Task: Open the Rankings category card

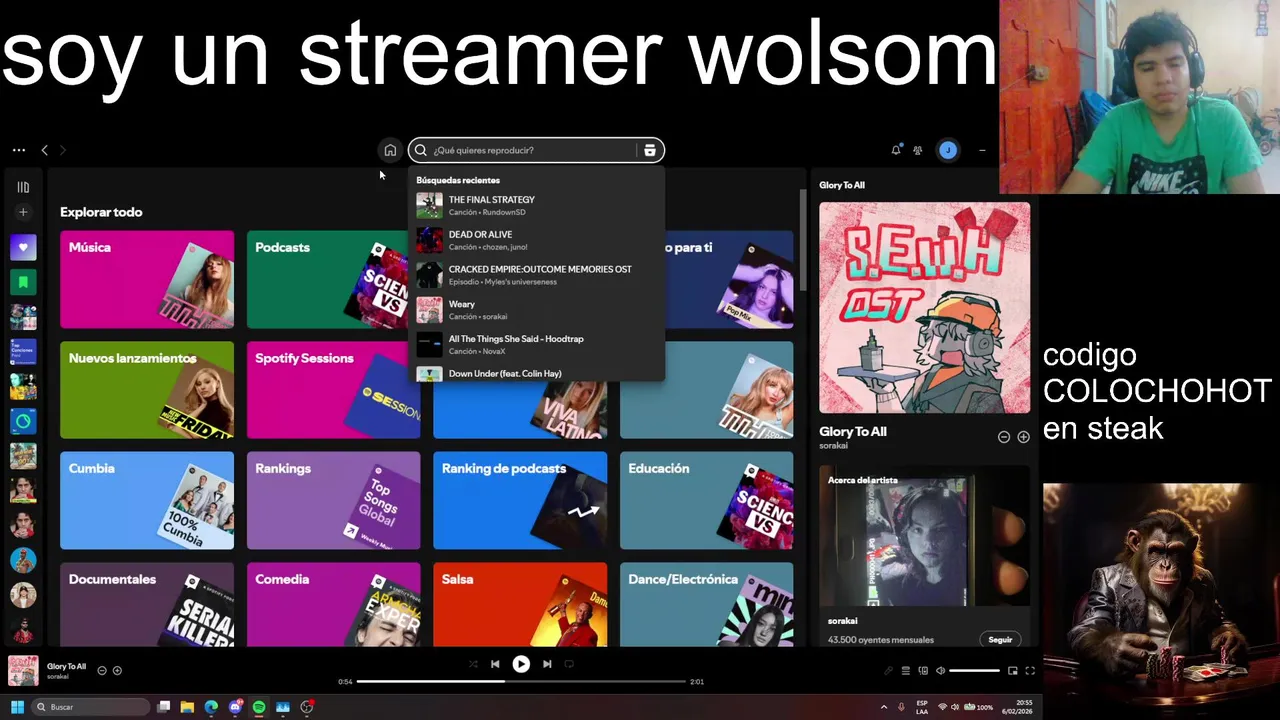Action: [334, 500]
